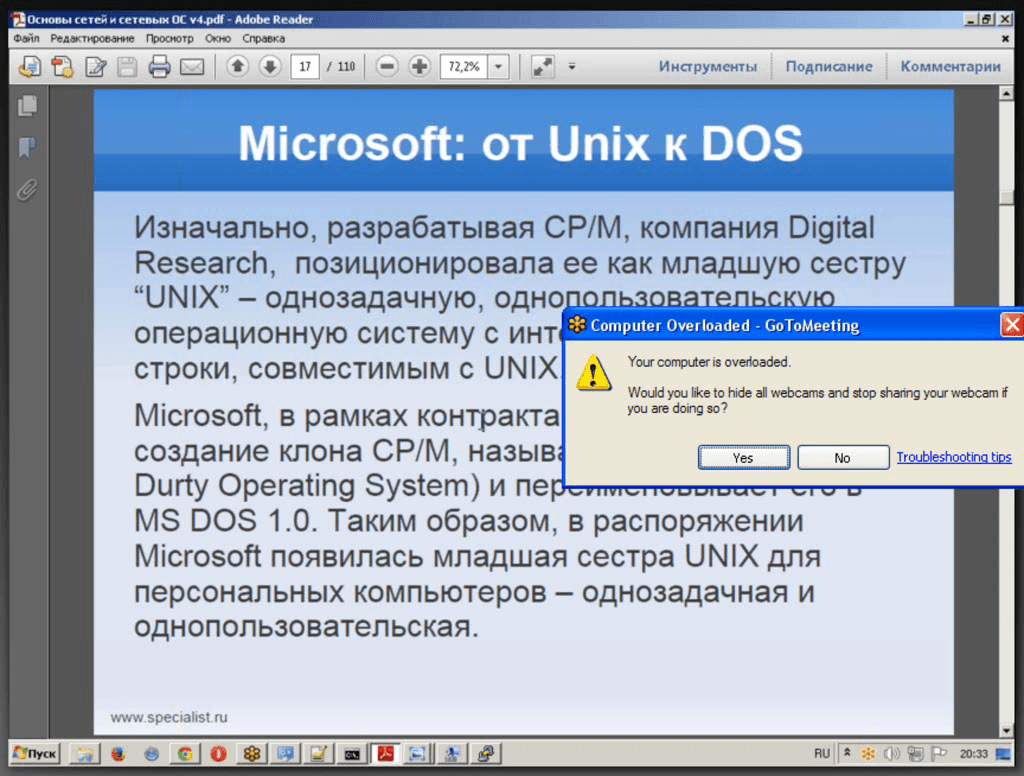
Task: Click the page number field showing 17
Action: point(305,67)
